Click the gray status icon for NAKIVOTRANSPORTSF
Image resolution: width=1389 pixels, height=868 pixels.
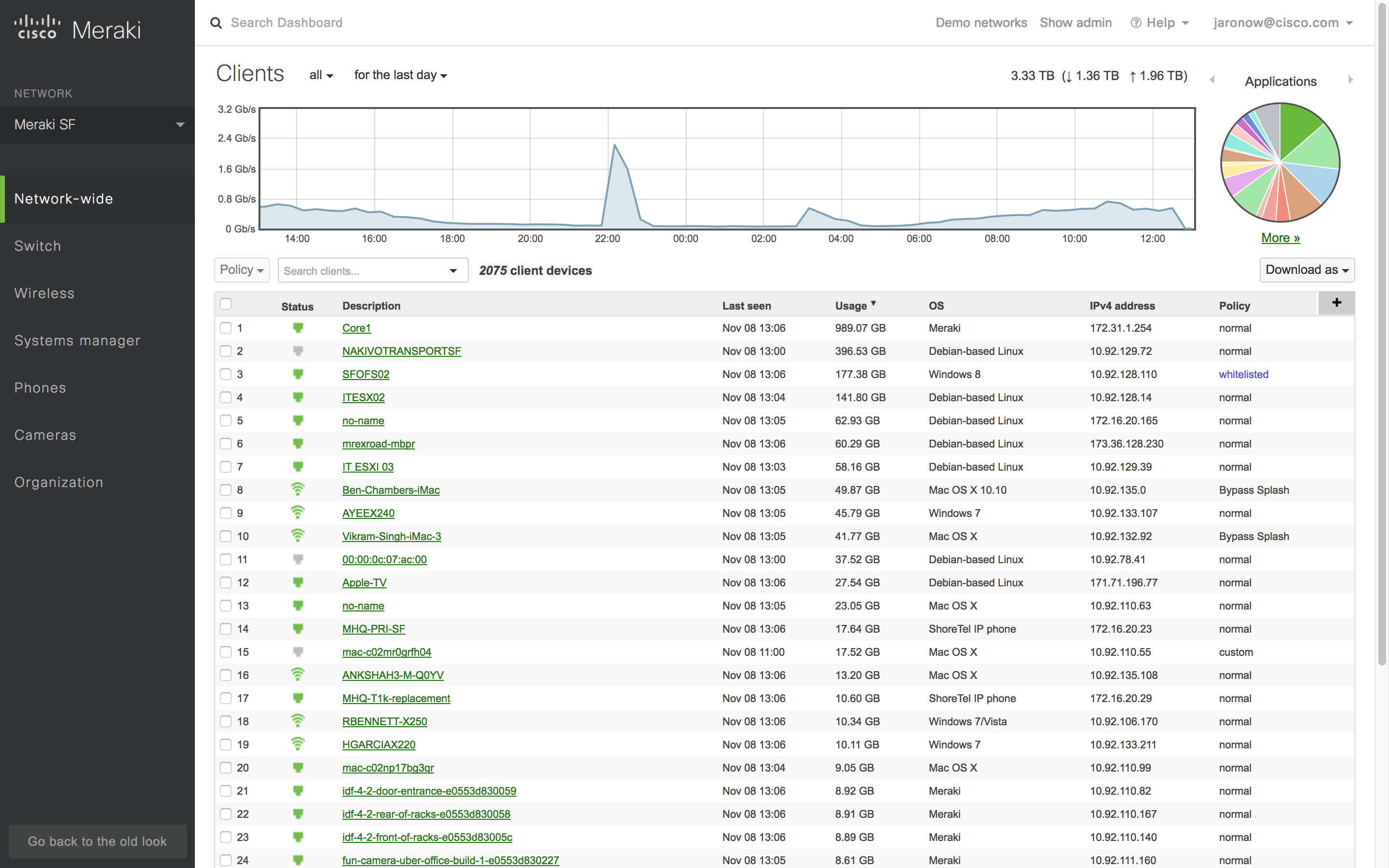pyautogui.click(x=297, y=351)
